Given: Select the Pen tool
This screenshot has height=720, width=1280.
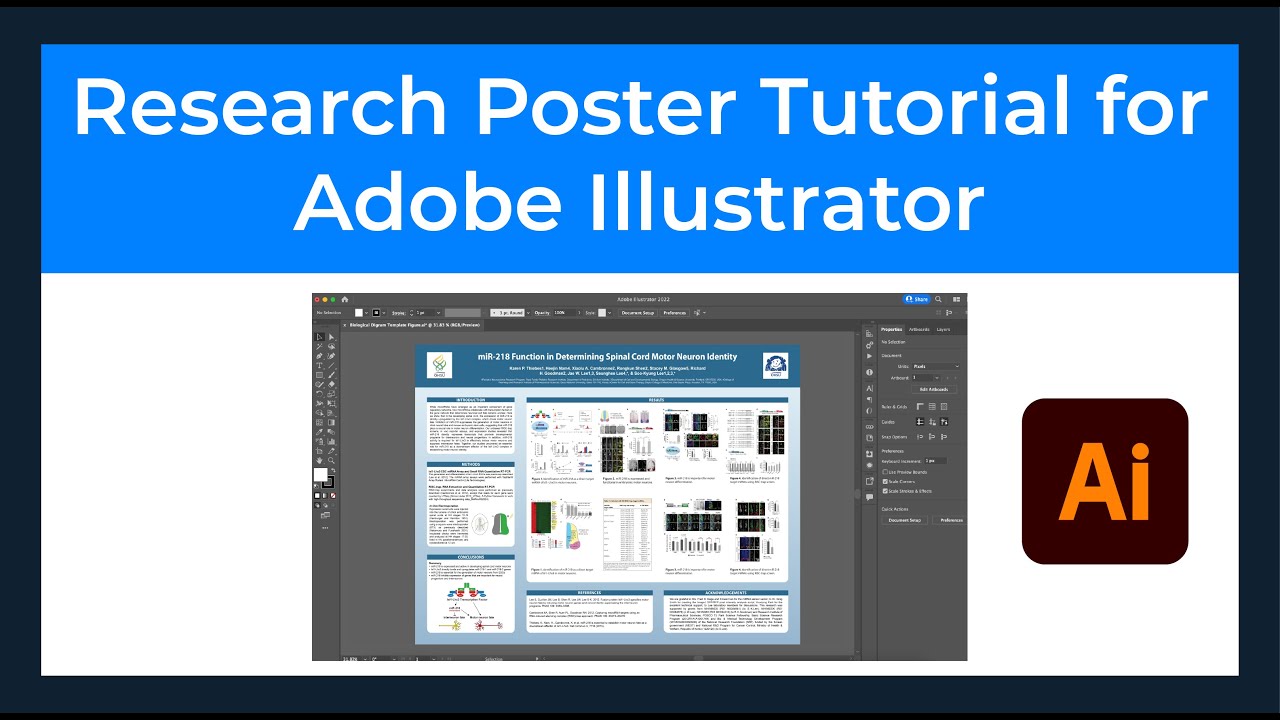Looking at the screenshot, I should pyautogui.click(x=319, y=356).
